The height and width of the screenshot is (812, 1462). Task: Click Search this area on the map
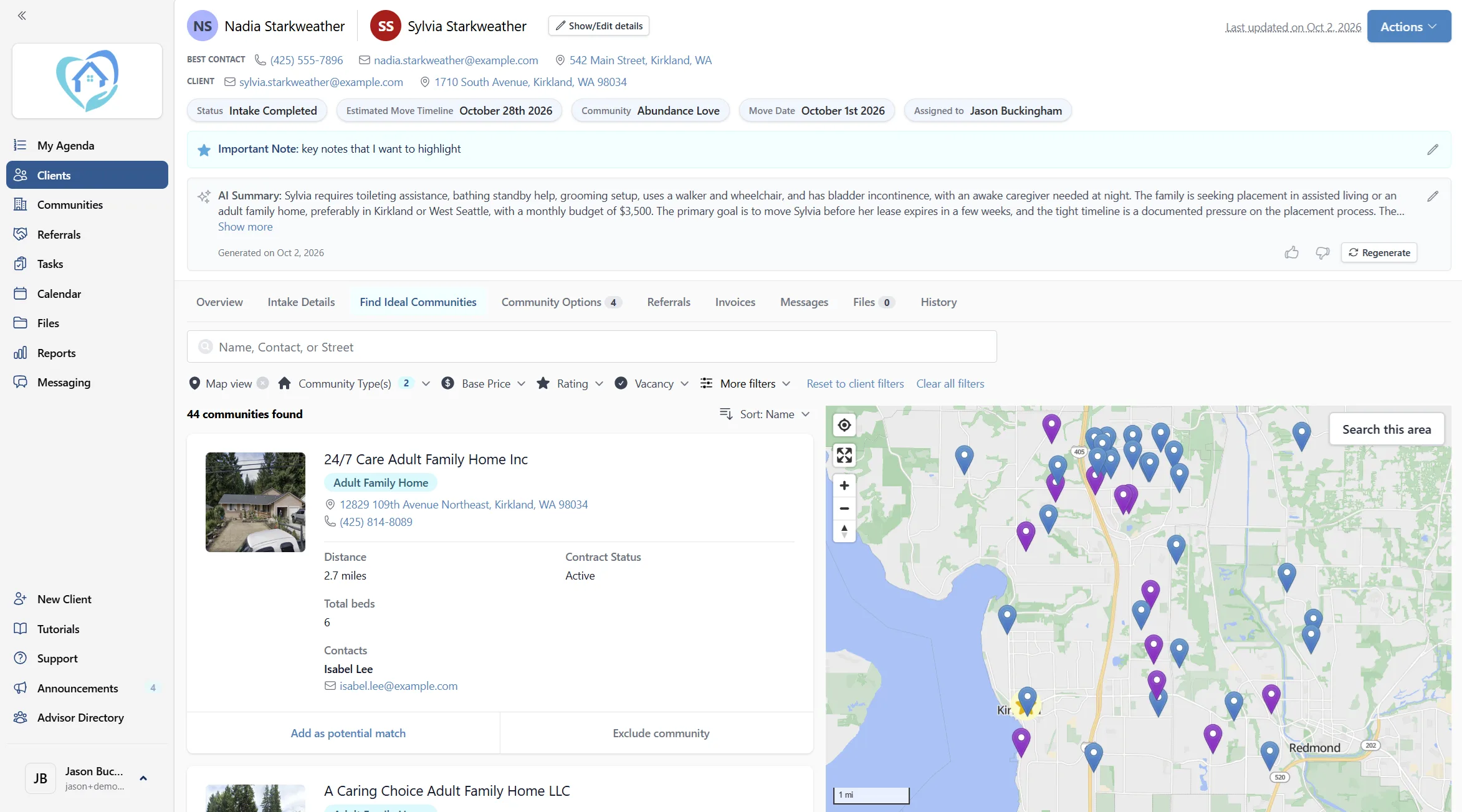pyautogui.click(x=1387, y=429)
